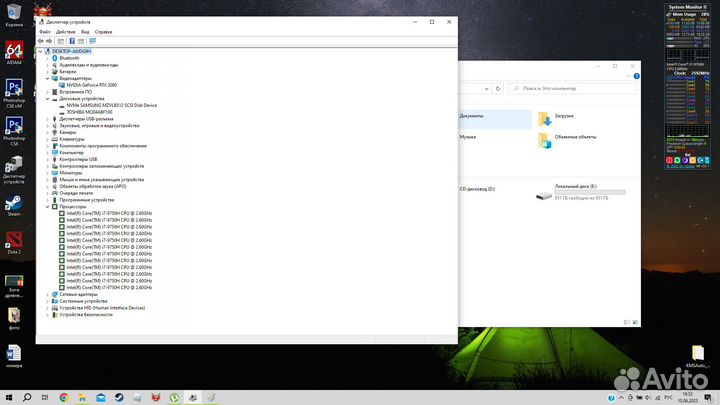The image size is (720, 405).
Task: Select the AIDA64 desktop shortcut
Action: click(14, 52)
